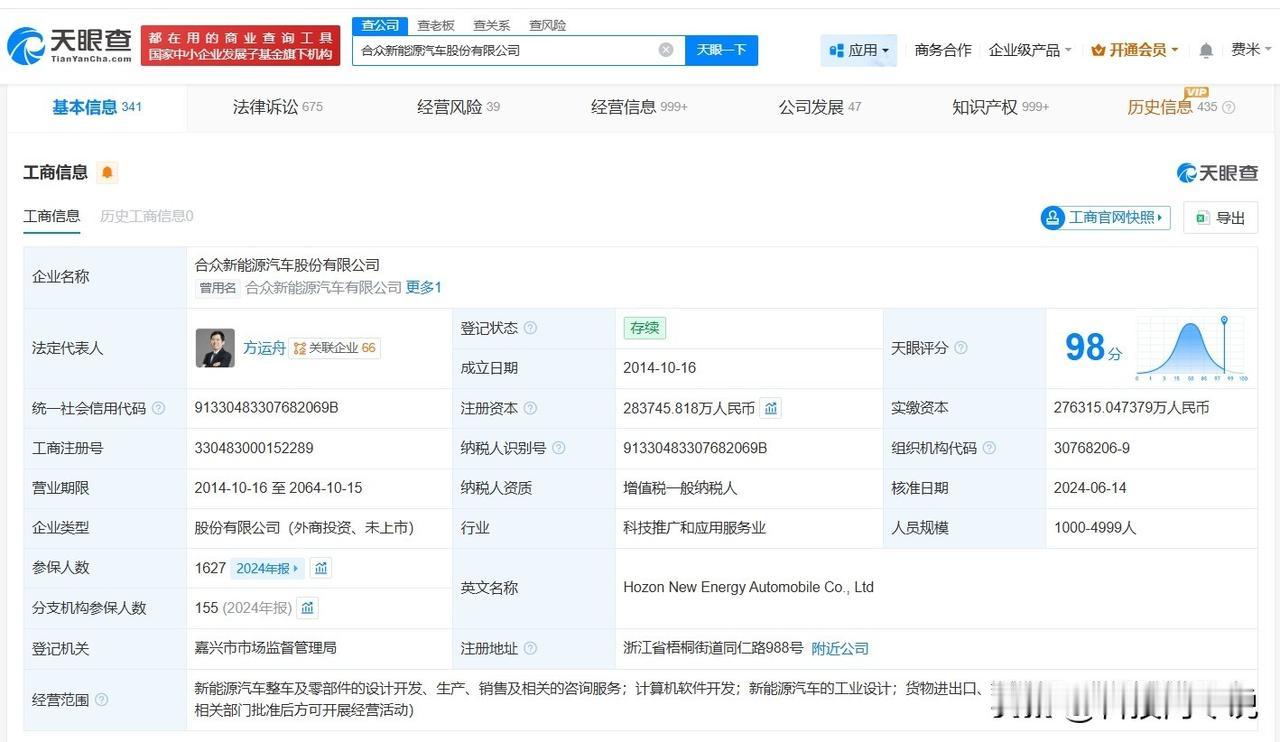Click help icon next to 天眼评分
Viewport: 1280px width, 742px height.
961,348
